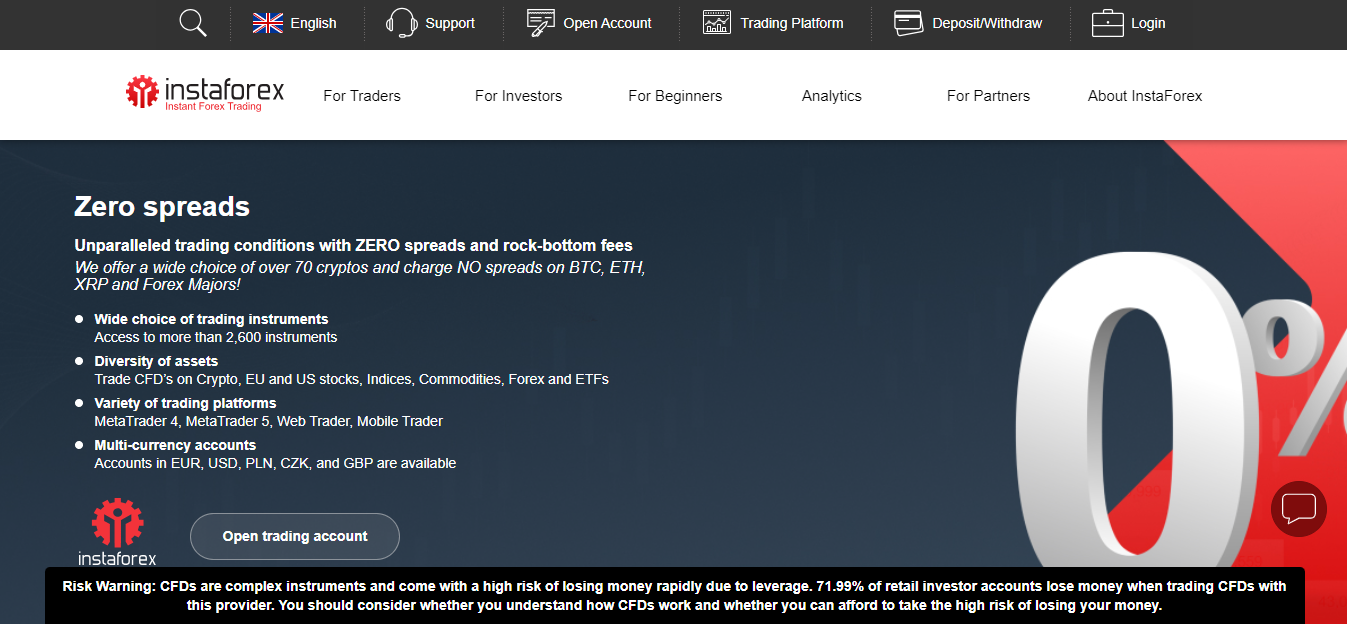Click the Open Account form icon
The width and height of the screenshot is (1347, 624).
pyautogui.click(x=541, y=23)
